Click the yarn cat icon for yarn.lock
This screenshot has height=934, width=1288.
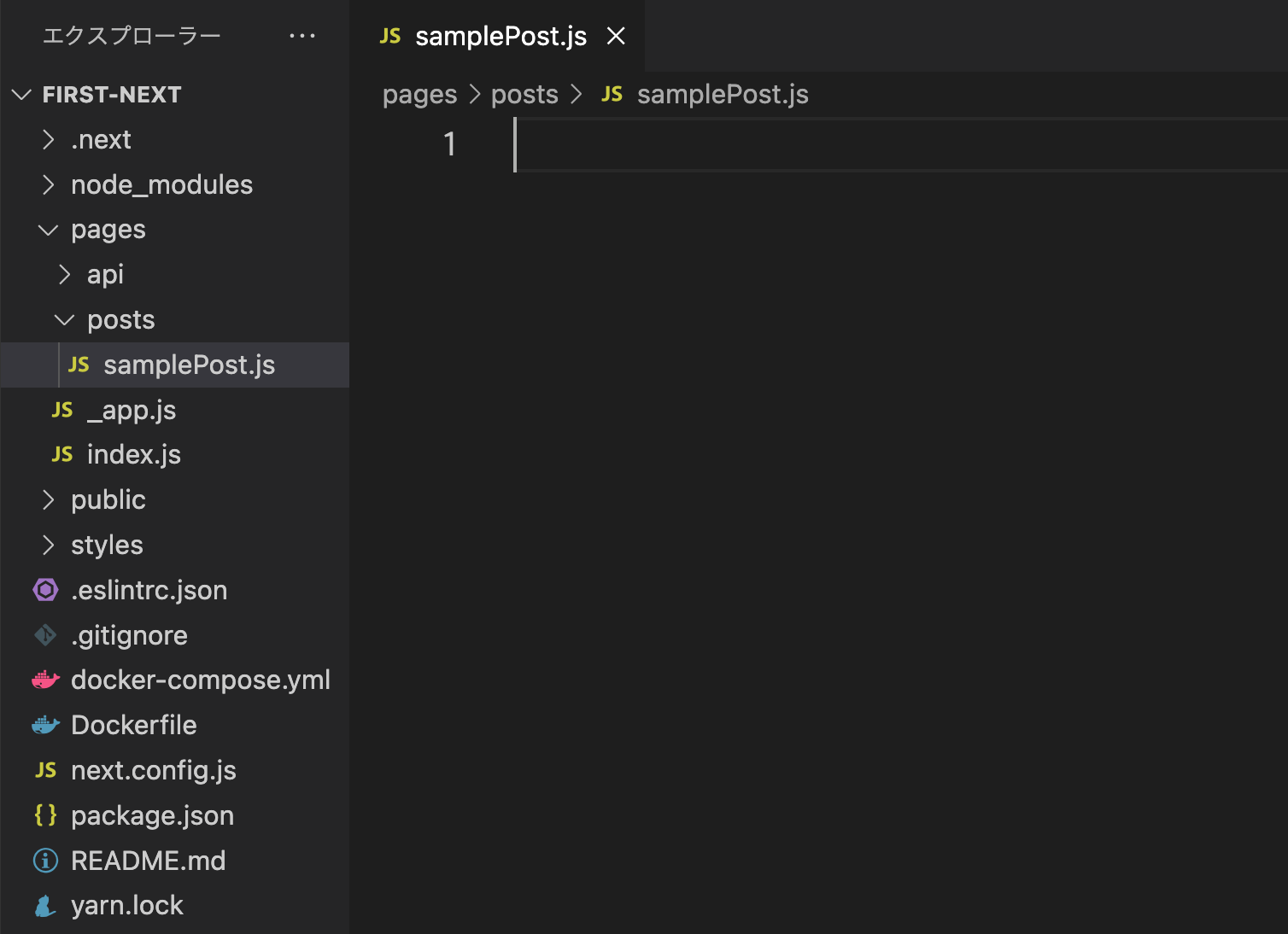click(45, 906)
